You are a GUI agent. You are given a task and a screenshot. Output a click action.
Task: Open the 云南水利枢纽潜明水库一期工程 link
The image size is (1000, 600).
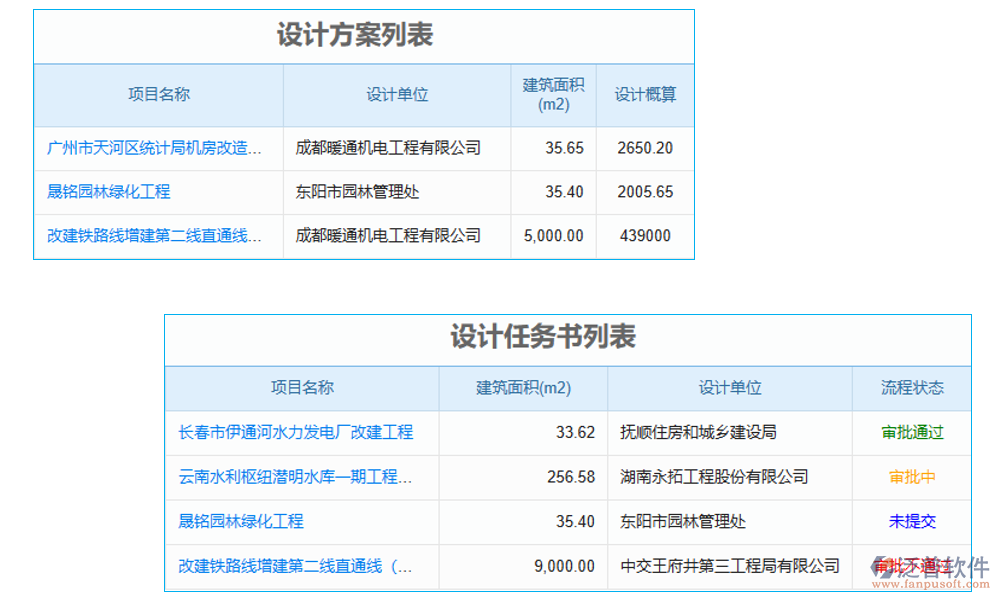[x=293, y=478]
